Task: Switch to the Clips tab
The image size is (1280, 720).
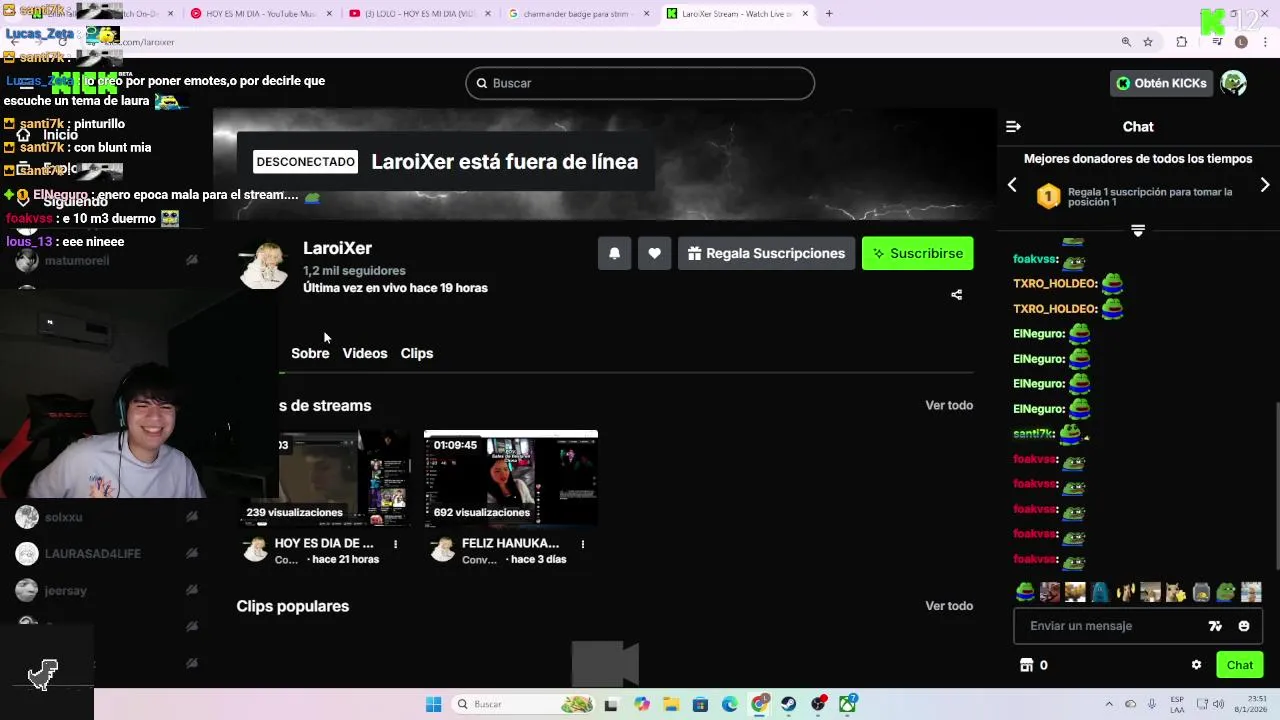Action: pos(417,353)
